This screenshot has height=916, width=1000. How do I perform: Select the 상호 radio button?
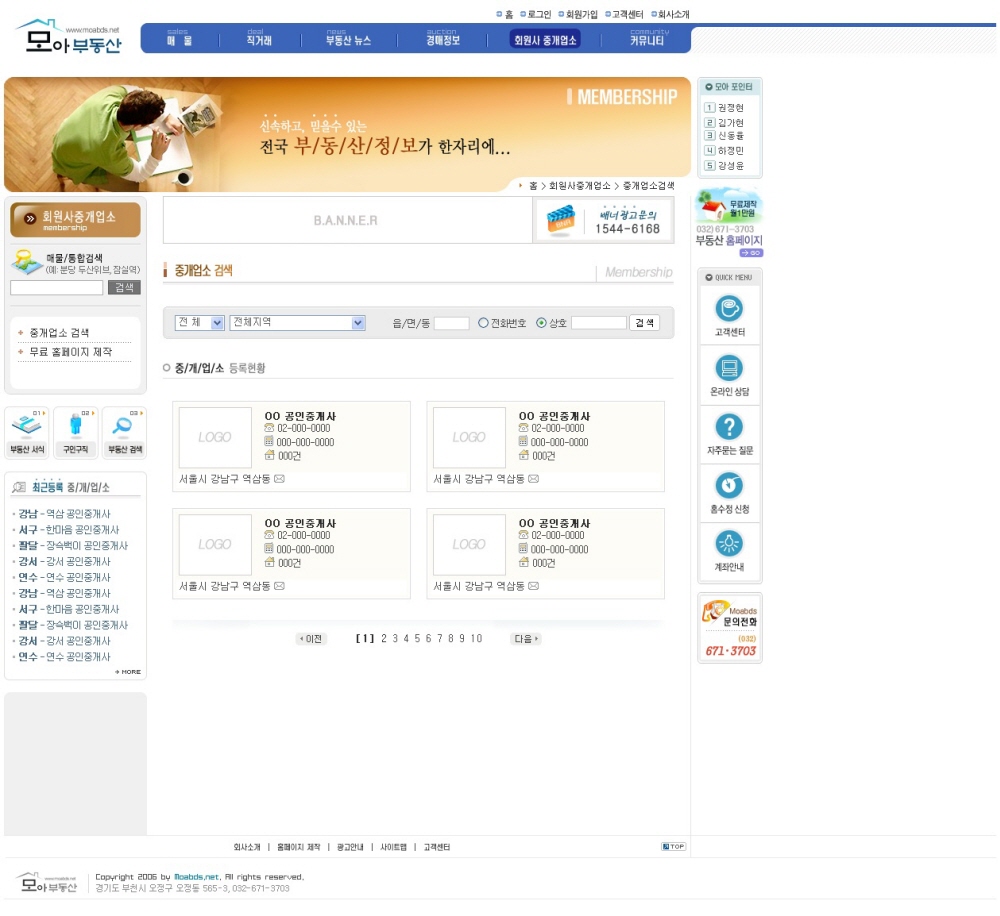pos(542,323)
